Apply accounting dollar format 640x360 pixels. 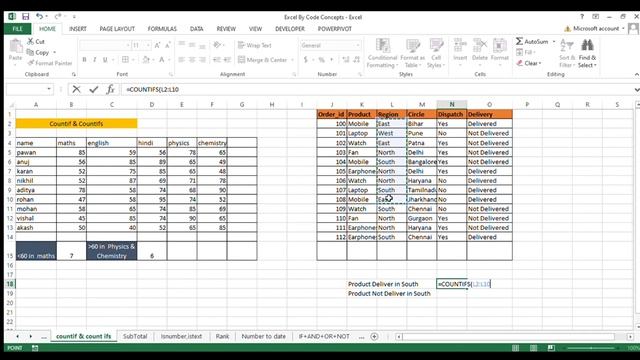[305, 60]
